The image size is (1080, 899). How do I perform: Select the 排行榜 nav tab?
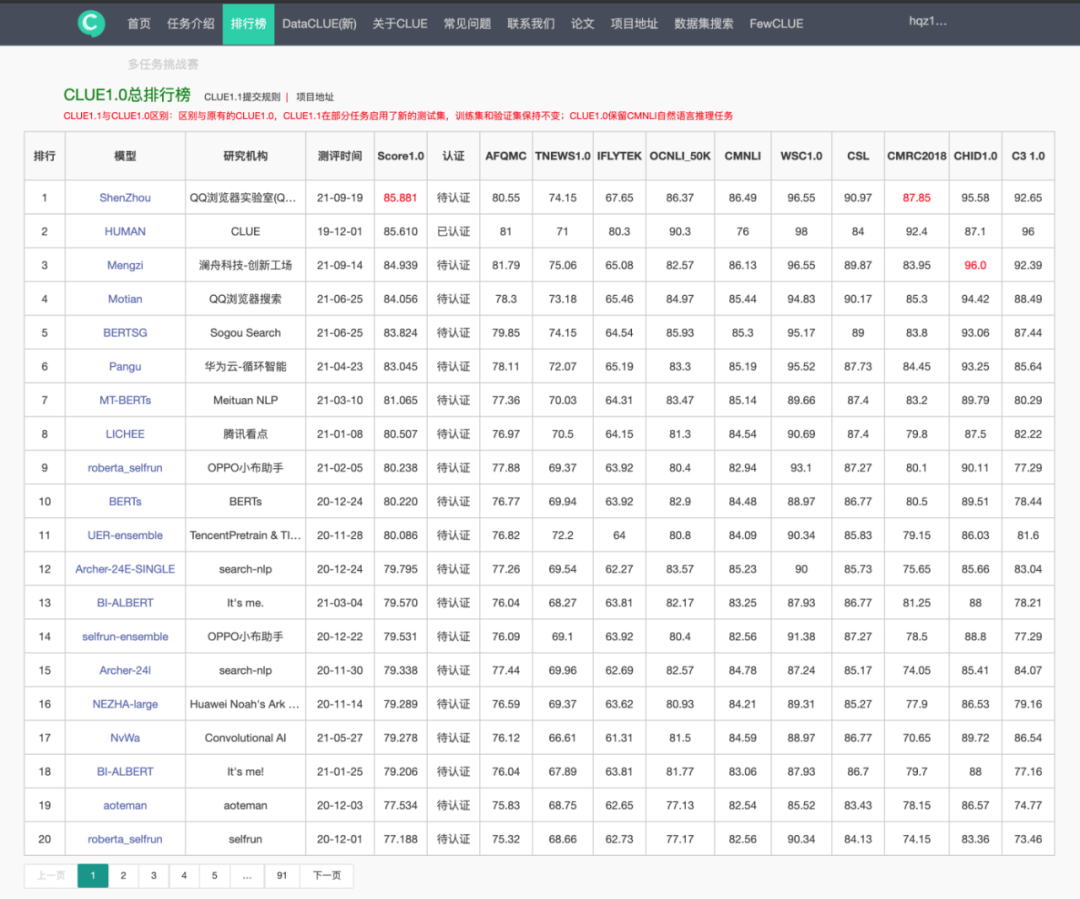[249, 24]
